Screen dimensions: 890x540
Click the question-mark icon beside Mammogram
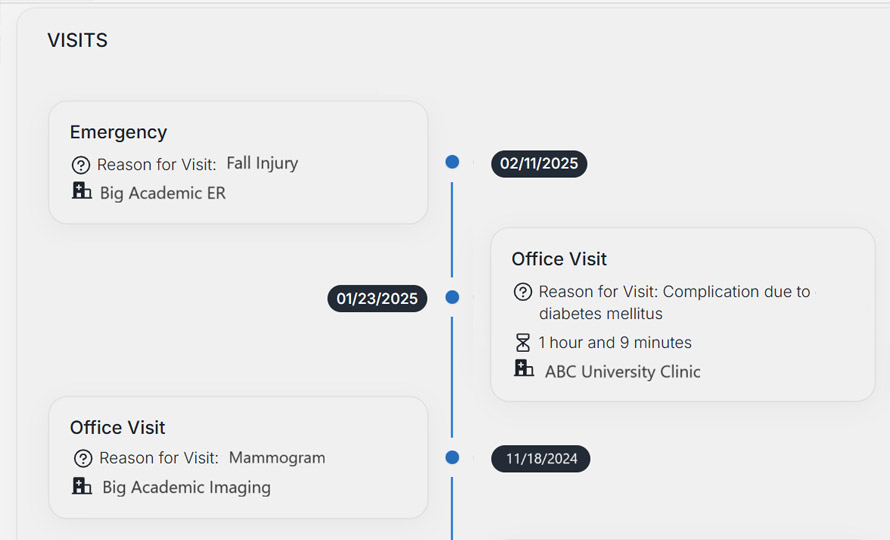[x=83, y=459]
